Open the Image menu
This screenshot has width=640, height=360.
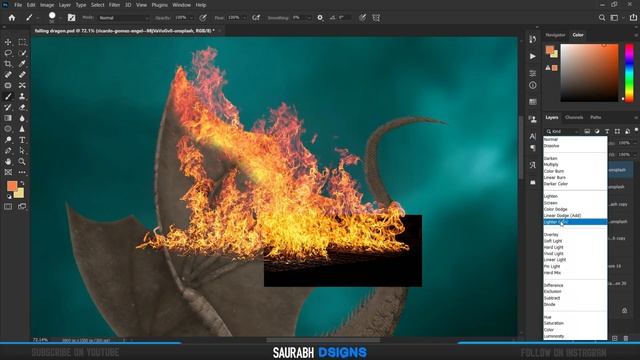tap(47, 5)
